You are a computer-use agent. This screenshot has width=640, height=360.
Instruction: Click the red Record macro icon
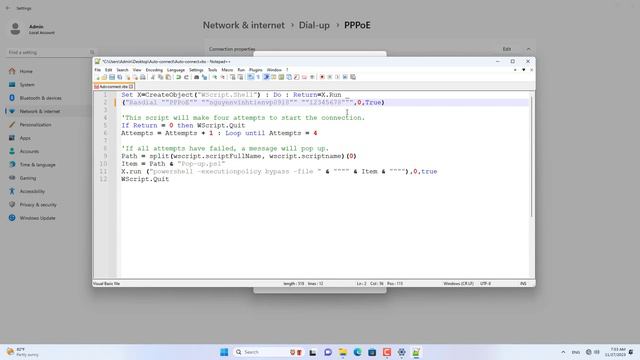click(322, 77)
